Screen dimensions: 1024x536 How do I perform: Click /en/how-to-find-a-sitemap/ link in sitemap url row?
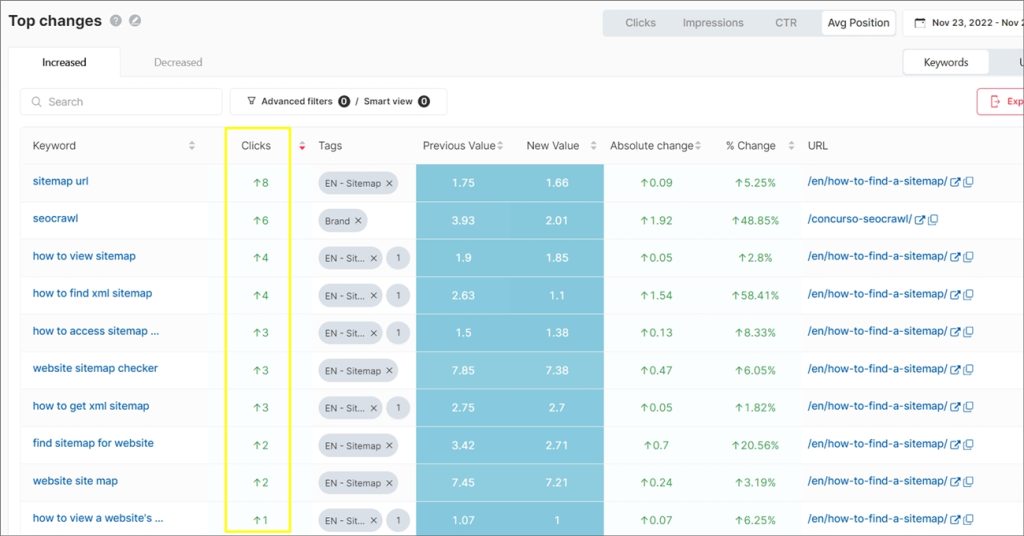point(877,181)
